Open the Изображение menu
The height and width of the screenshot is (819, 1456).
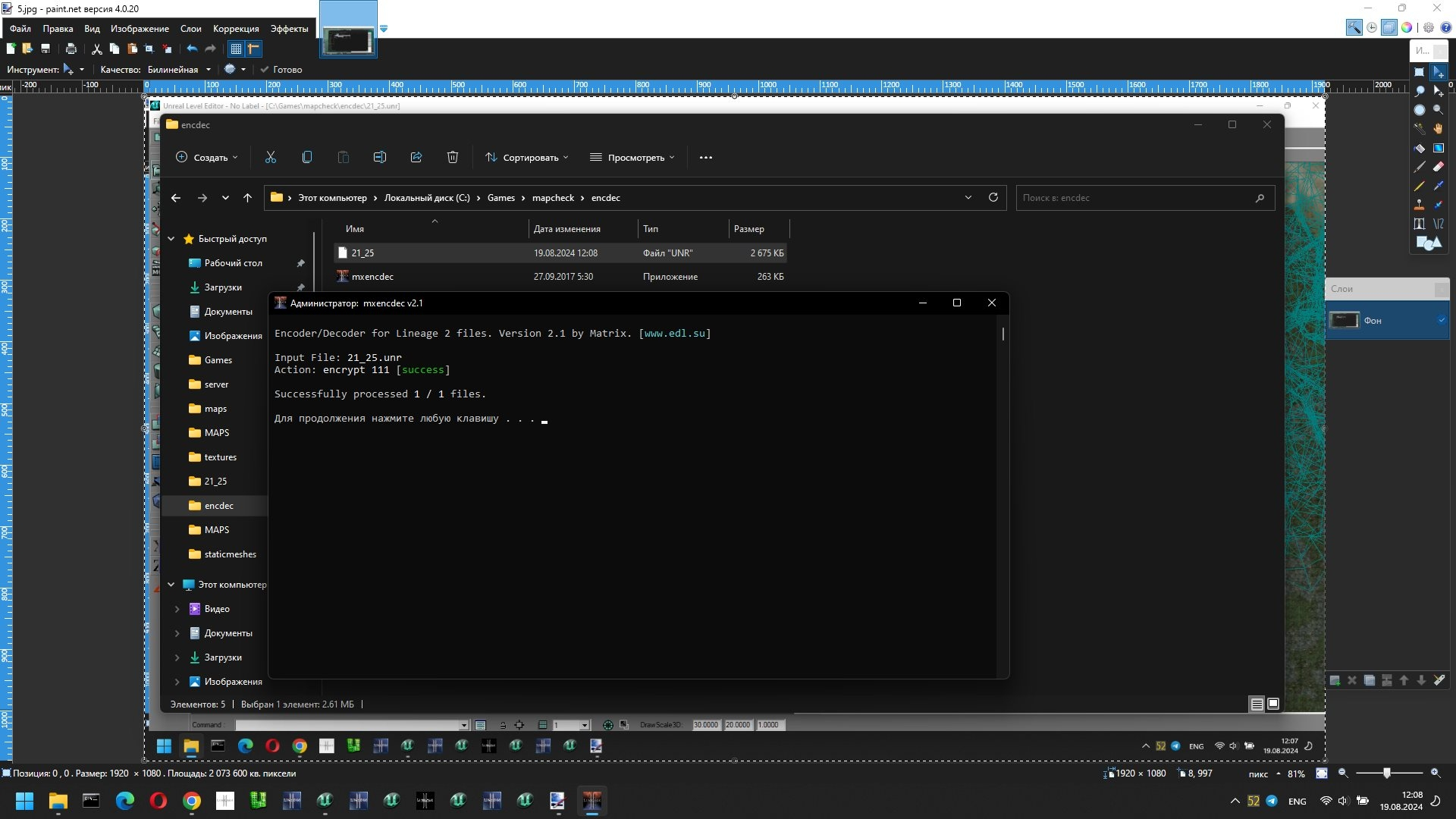tap(140, 29)
